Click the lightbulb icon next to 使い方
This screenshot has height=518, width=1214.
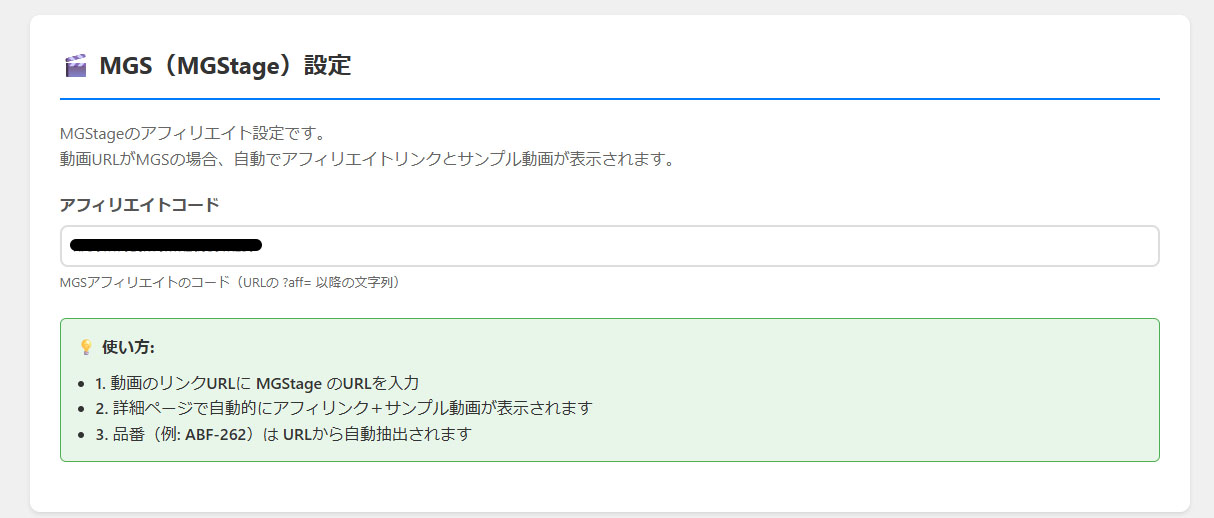click(x=86, y=347)
